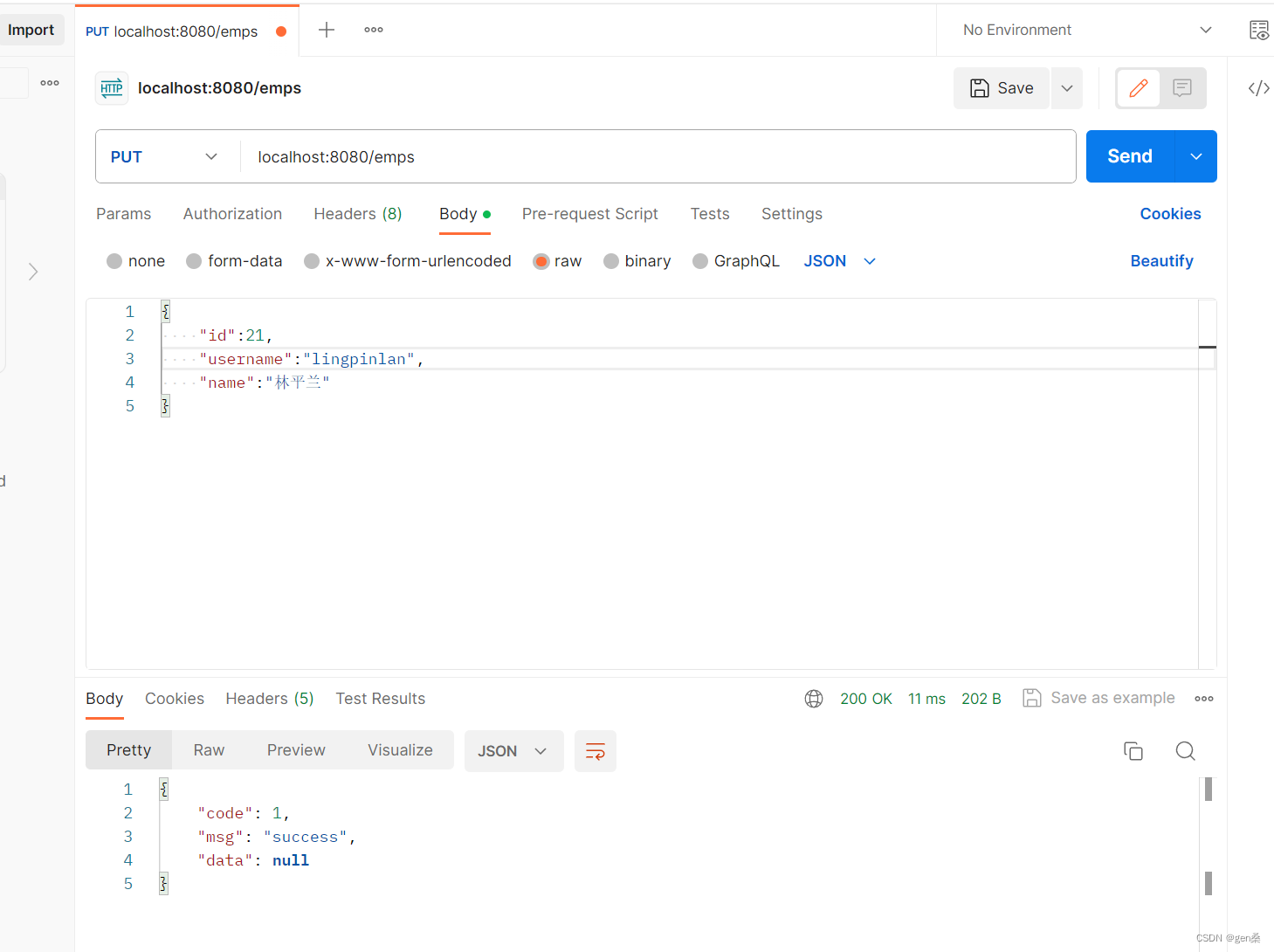This screenshot has width=1274, height=952.
Task: Open the response Headers (5) tab
Action: pyautogui.click(x=270, y=699)
